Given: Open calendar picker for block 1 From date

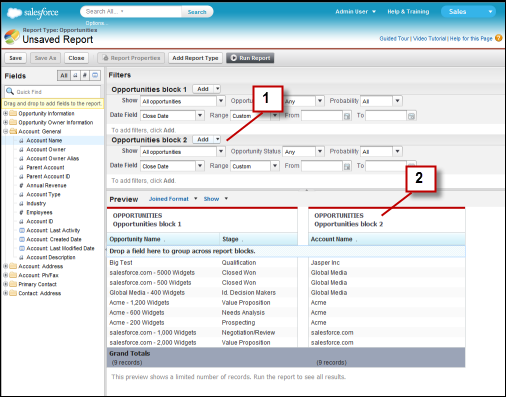Looking at the screenshot, I should pyautogui.click(x=347, y=116).
